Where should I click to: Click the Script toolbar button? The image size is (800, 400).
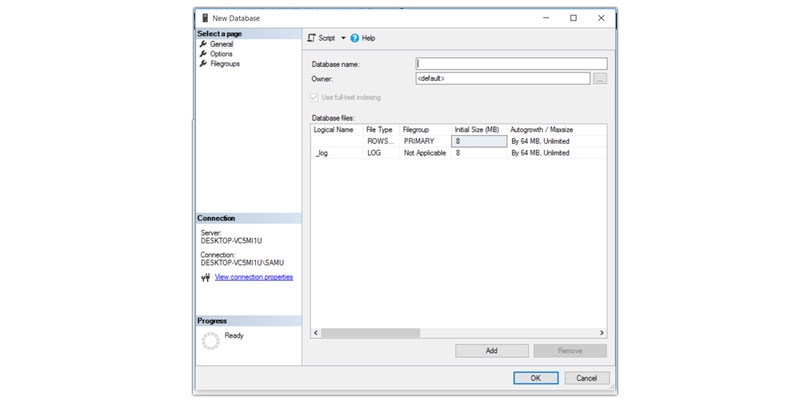click(322, 38)
